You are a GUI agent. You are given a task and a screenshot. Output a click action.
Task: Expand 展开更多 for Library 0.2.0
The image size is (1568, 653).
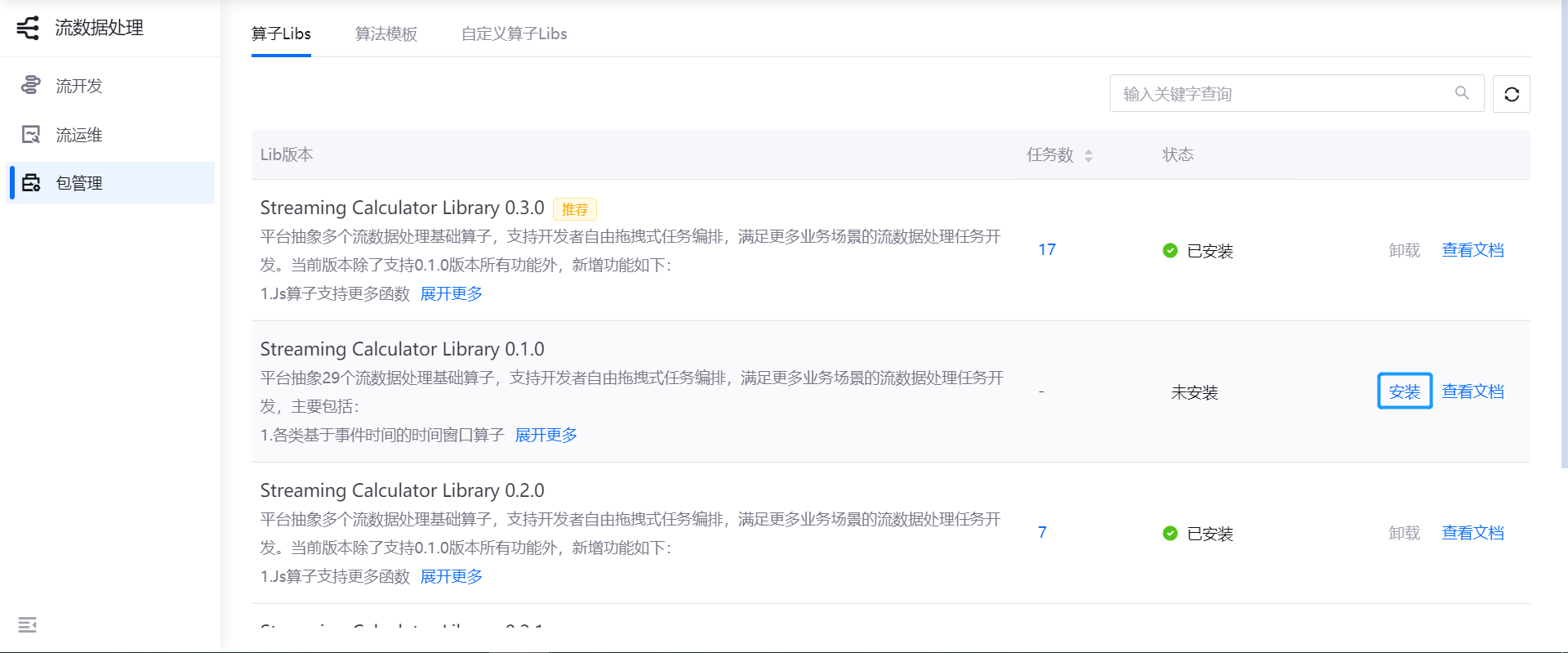tap(452, 576)
